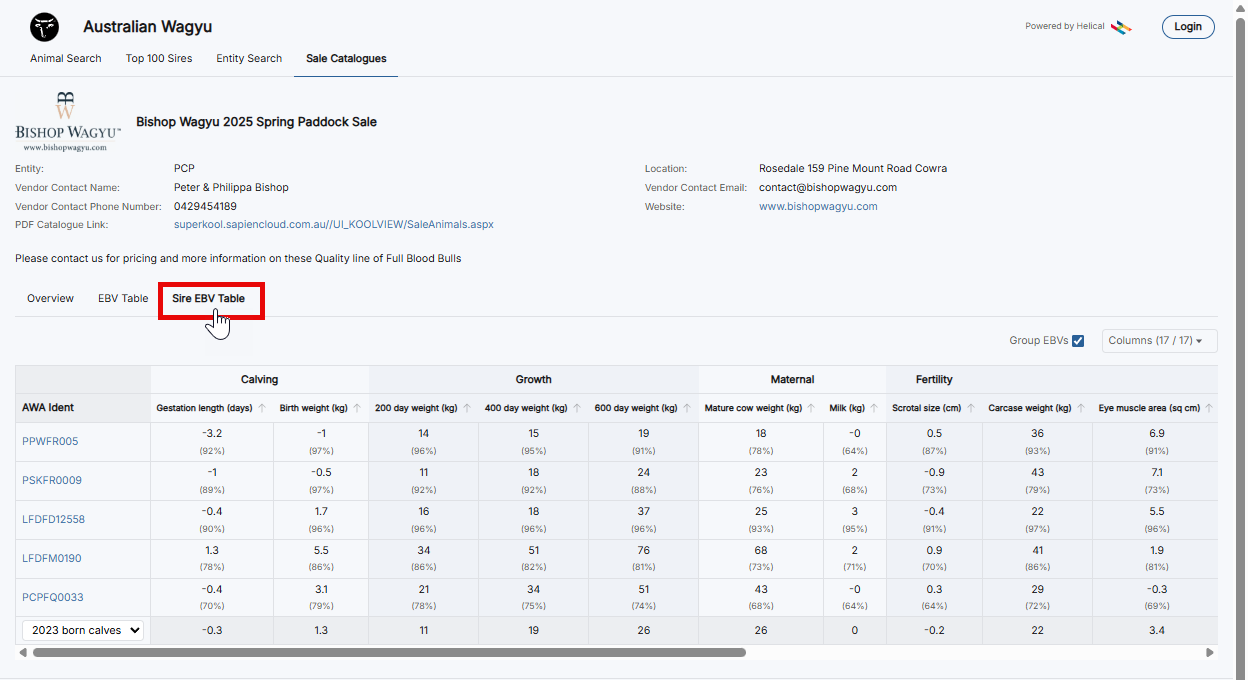Open the 2023 born calves dropdown
Screen dimensions: 1248x680
(83, 631)
